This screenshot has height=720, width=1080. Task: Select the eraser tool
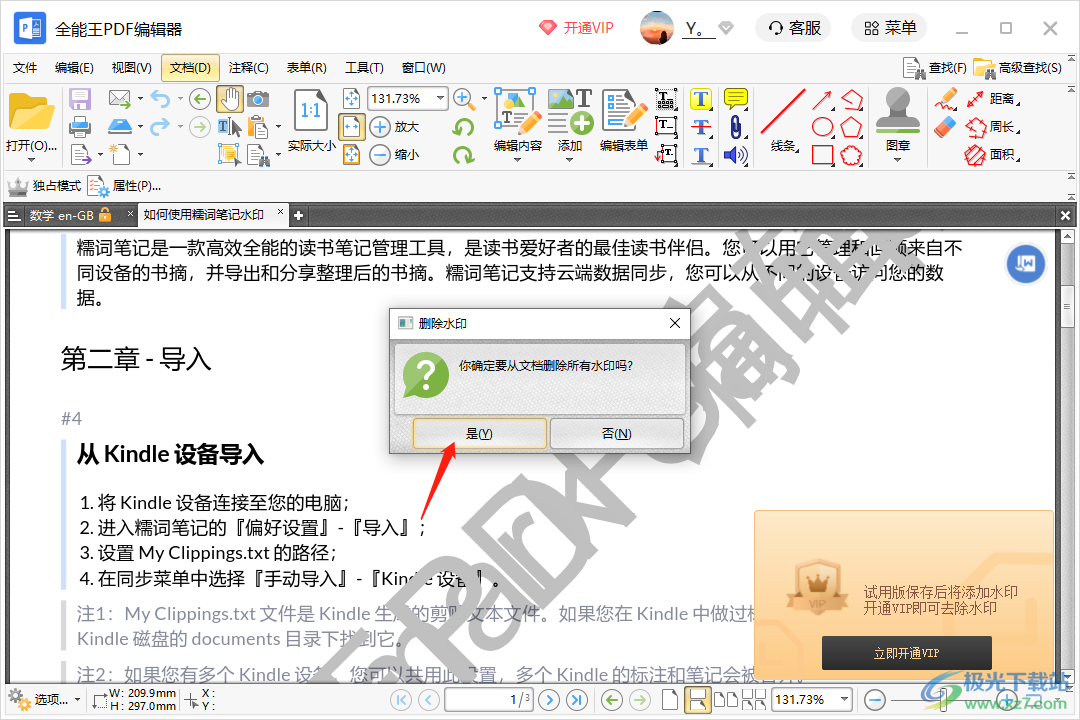point(946,127)
